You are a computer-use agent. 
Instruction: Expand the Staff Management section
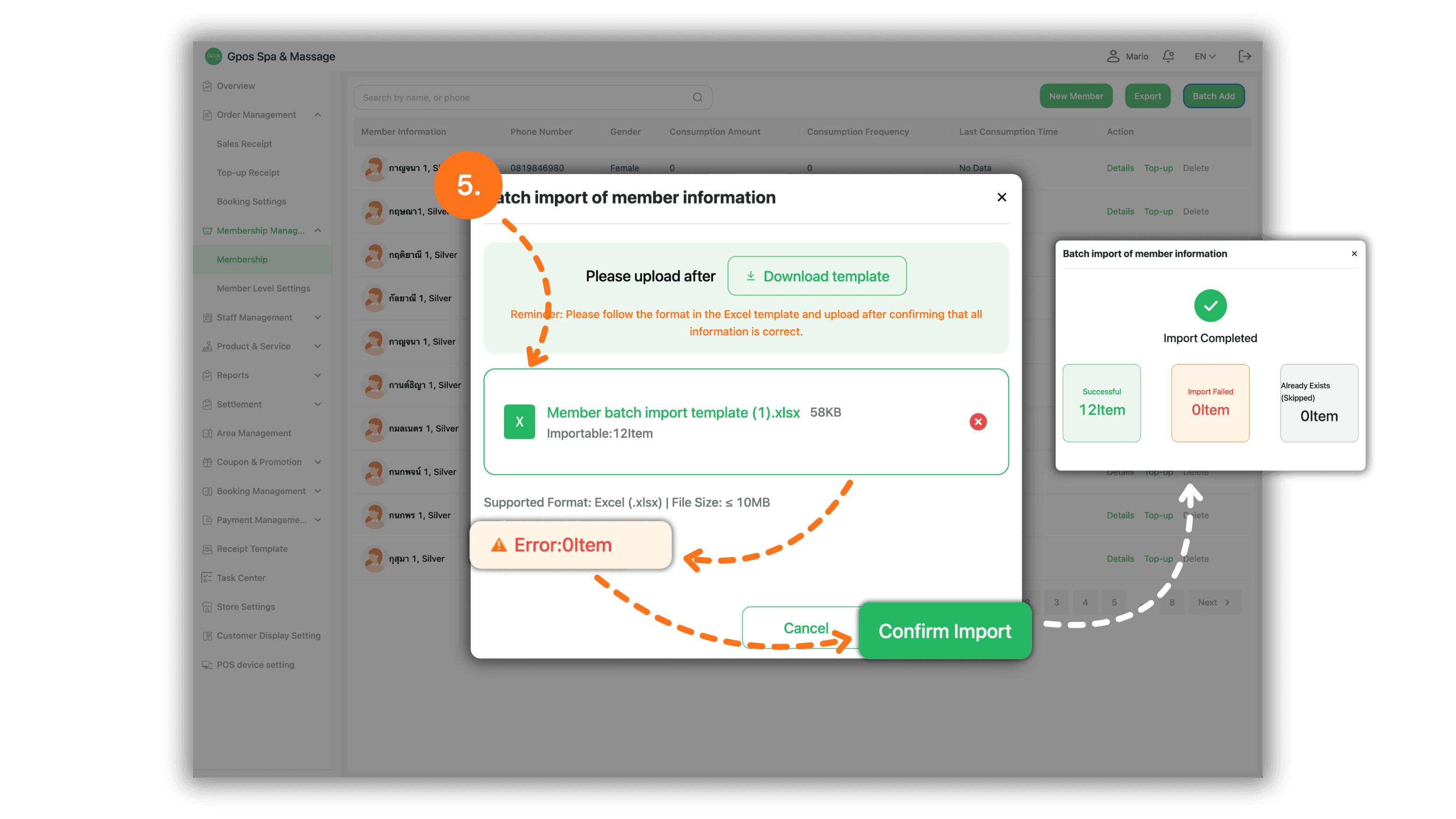coord(318,317)
